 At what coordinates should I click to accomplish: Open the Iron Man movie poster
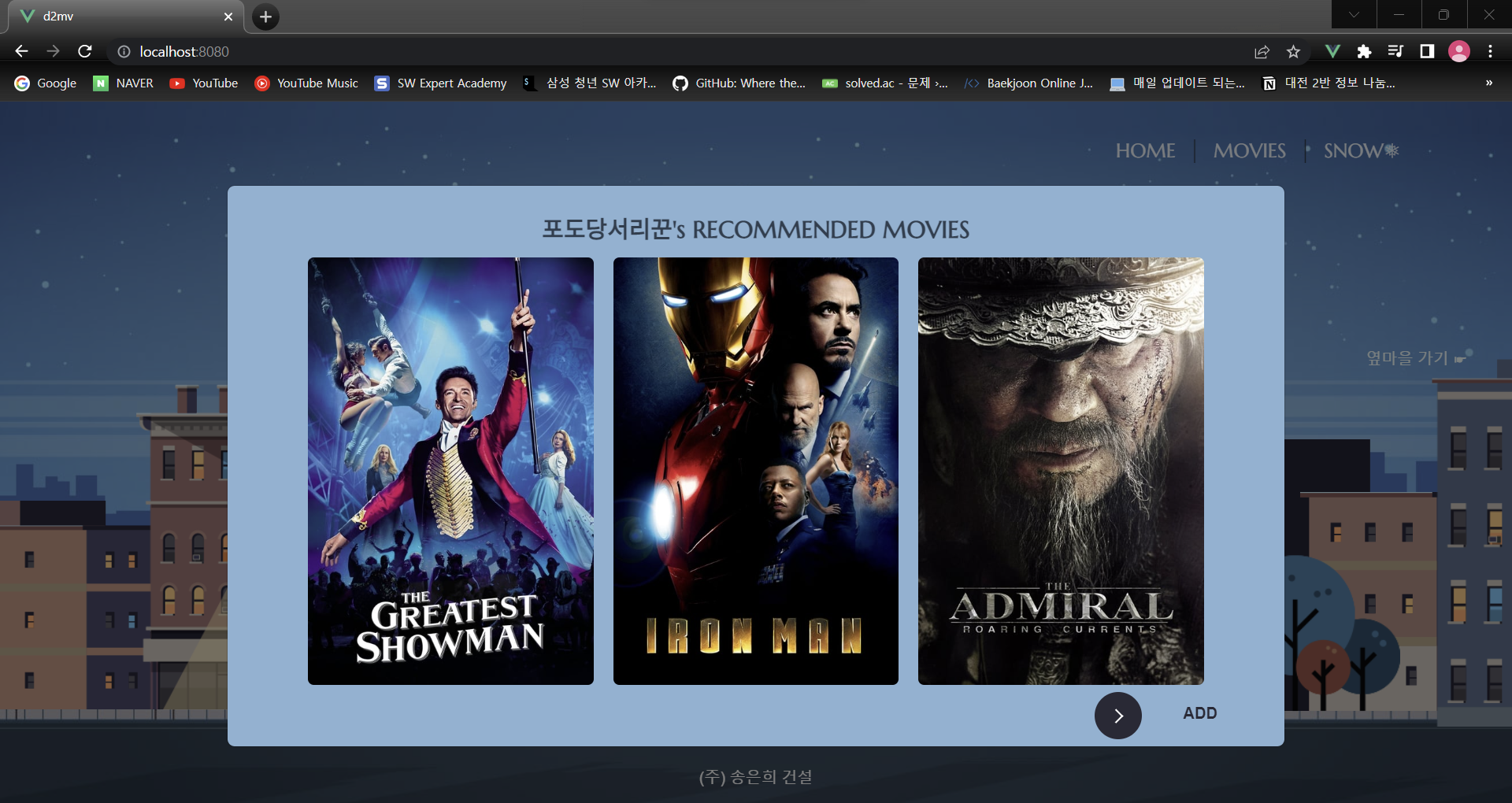tap(755, 471)
